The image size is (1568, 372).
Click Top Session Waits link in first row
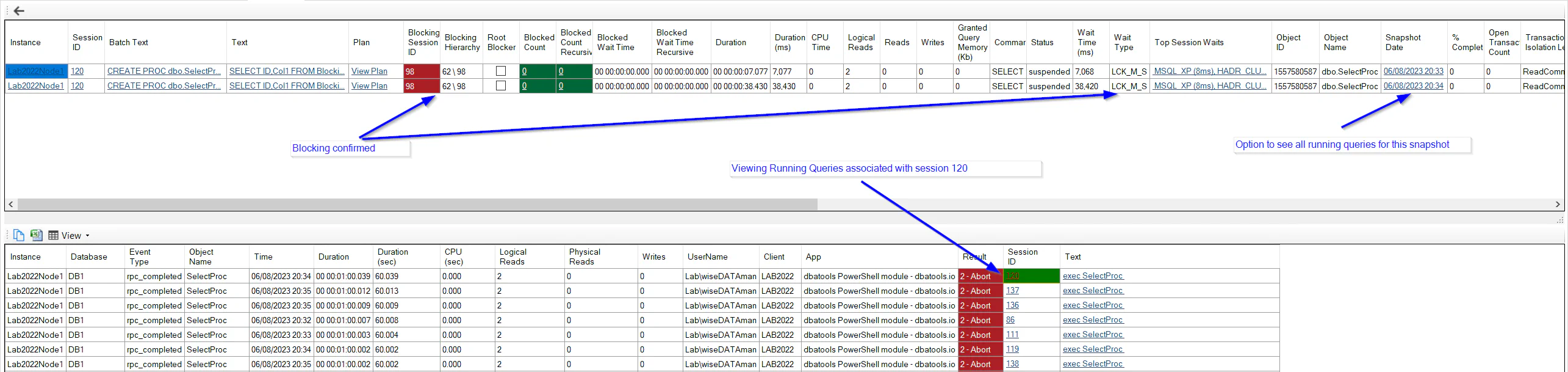[x=1209, y=71]
